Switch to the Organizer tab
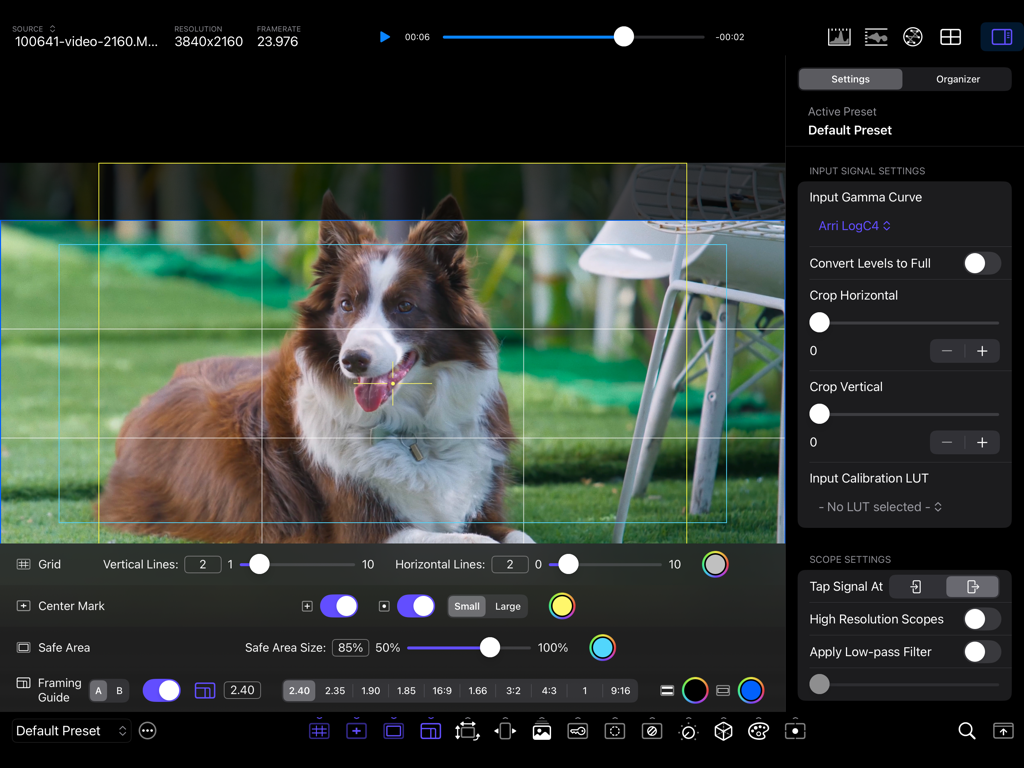The image size is (1024, 768). 957,78
